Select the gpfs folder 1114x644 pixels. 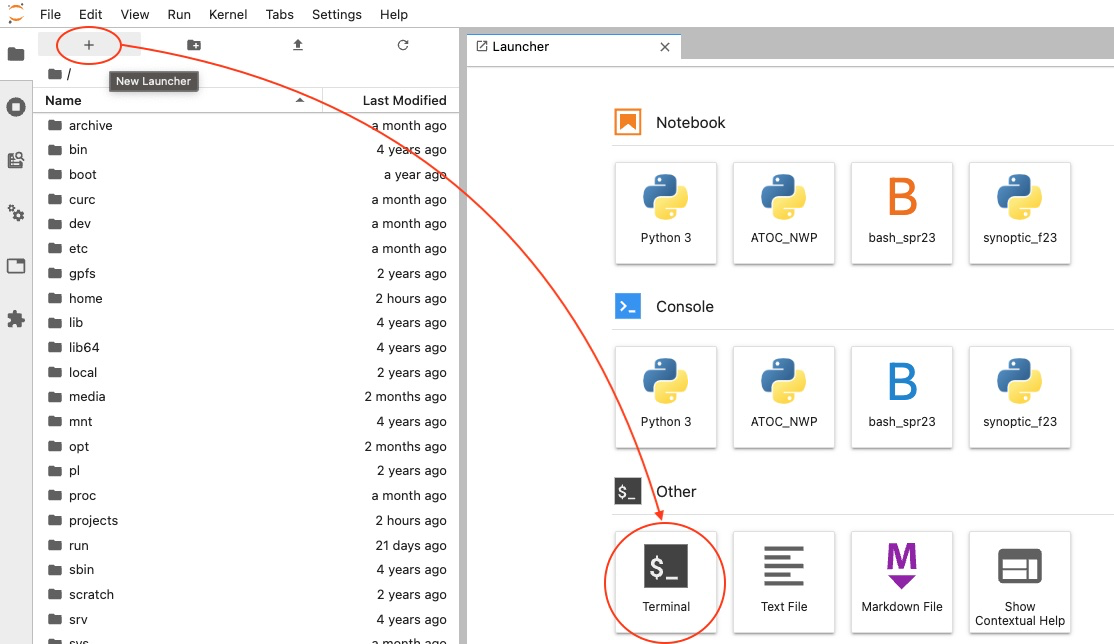pos(247,273)
